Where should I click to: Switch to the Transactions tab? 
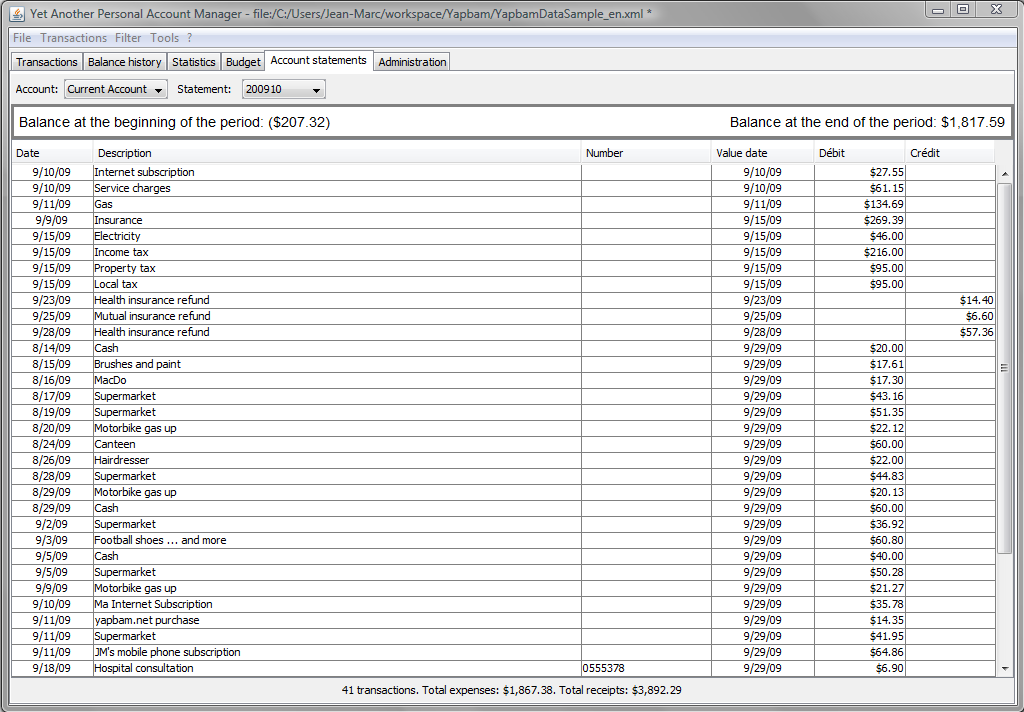click(x=46, y=62)
